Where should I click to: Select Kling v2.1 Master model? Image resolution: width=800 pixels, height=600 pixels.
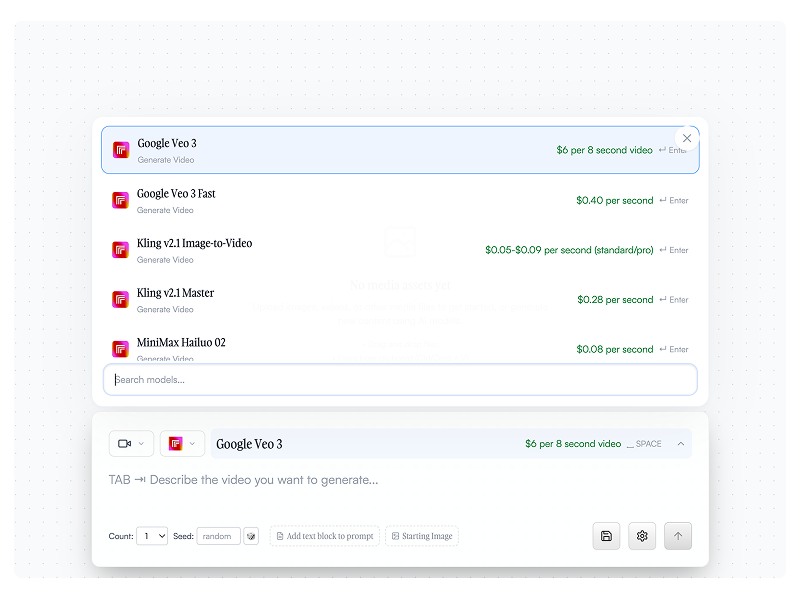[x=400, y=299]
